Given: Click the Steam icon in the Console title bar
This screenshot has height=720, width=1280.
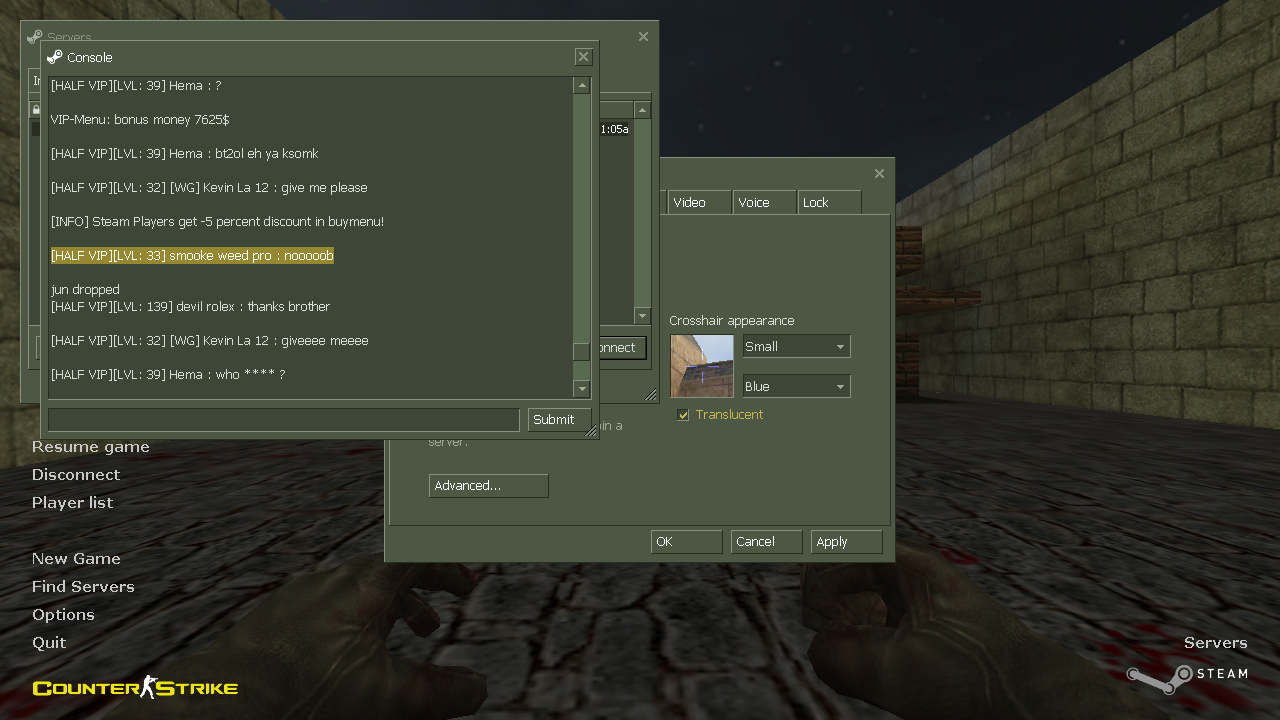Looking at the screenshot, I should (x=55, y=57).
